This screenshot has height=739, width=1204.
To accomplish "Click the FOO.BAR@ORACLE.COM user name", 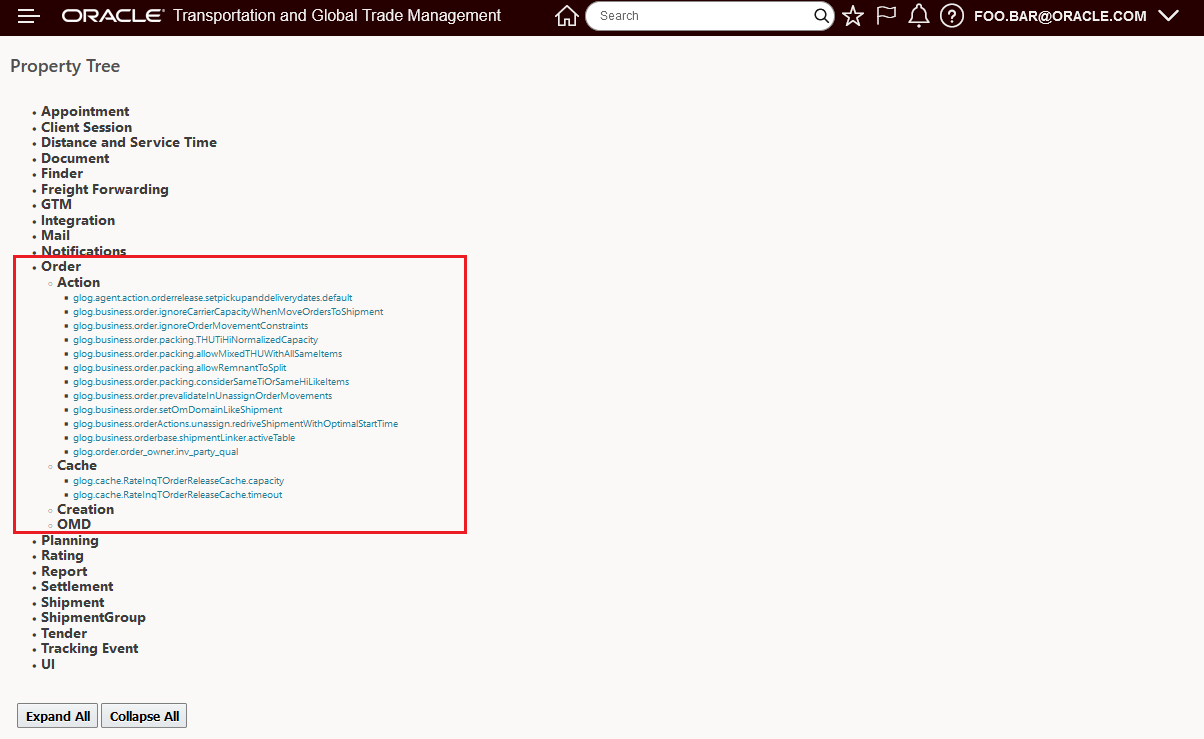I will point(1060,16).
